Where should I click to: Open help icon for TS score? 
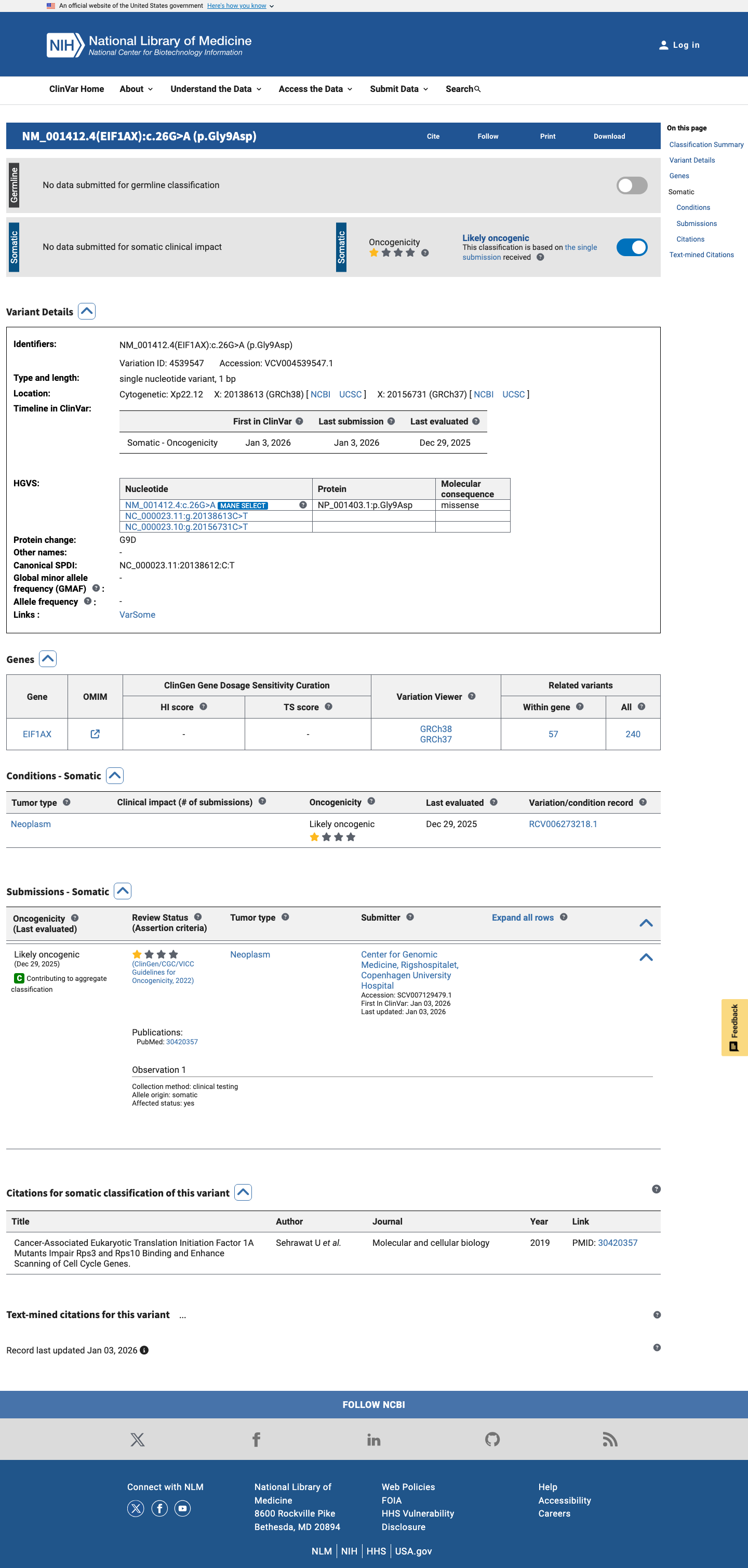tap(328, 707)
